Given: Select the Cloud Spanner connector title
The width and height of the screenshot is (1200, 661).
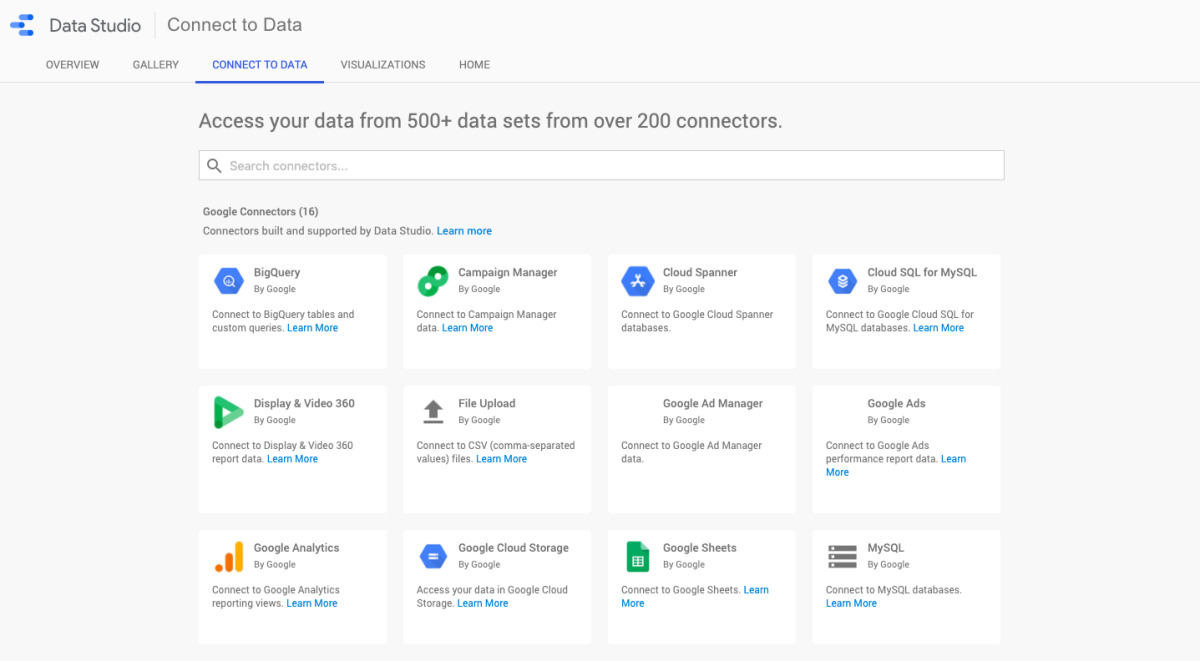Looking at the screenshot, I should click(700, 272).
